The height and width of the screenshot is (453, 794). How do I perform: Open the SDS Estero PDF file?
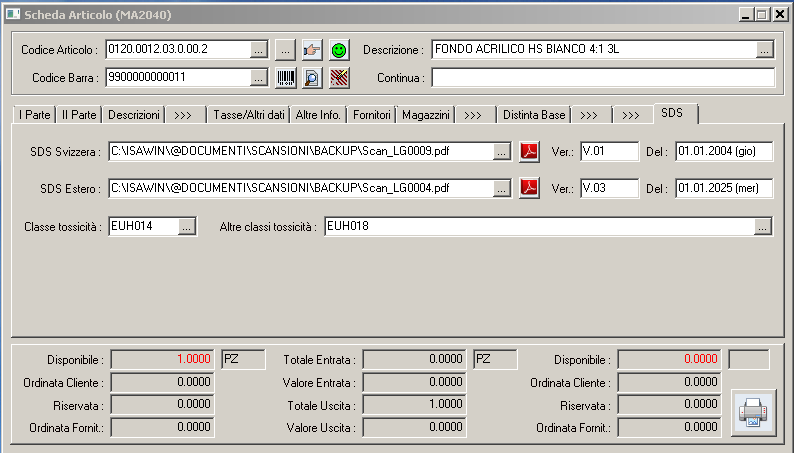tap(529, 188)
